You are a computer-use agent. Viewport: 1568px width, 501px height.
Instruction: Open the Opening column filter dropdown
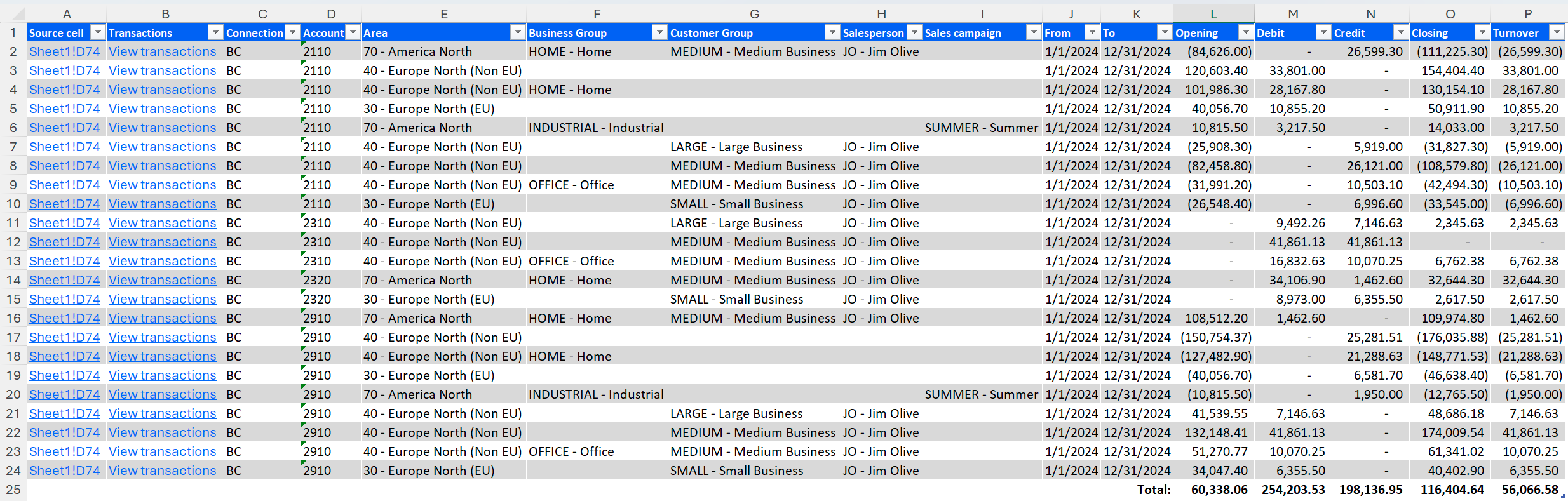[x=1246, y=32]
